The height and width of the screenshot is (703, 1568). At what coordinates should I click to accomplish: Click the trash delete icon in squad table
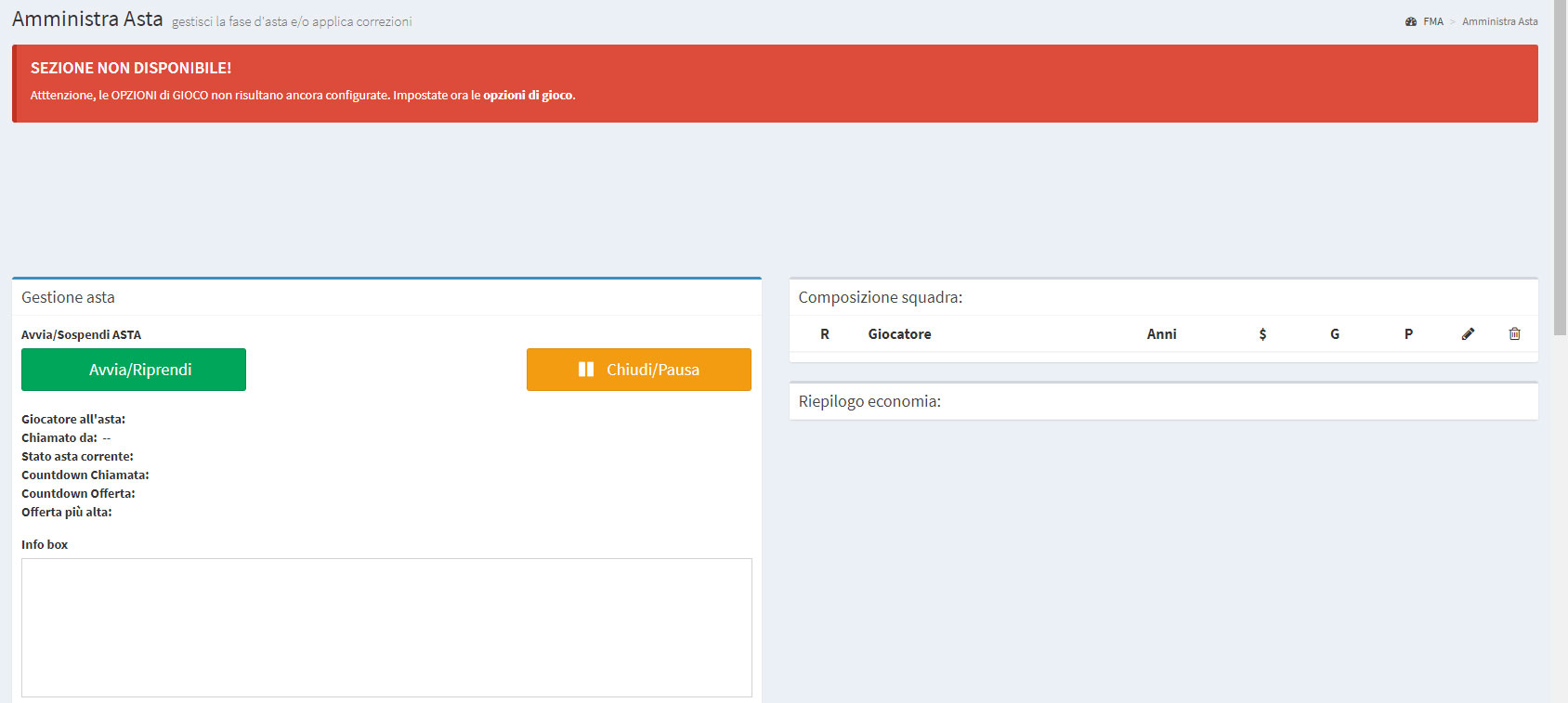[x=1514, y=334]
